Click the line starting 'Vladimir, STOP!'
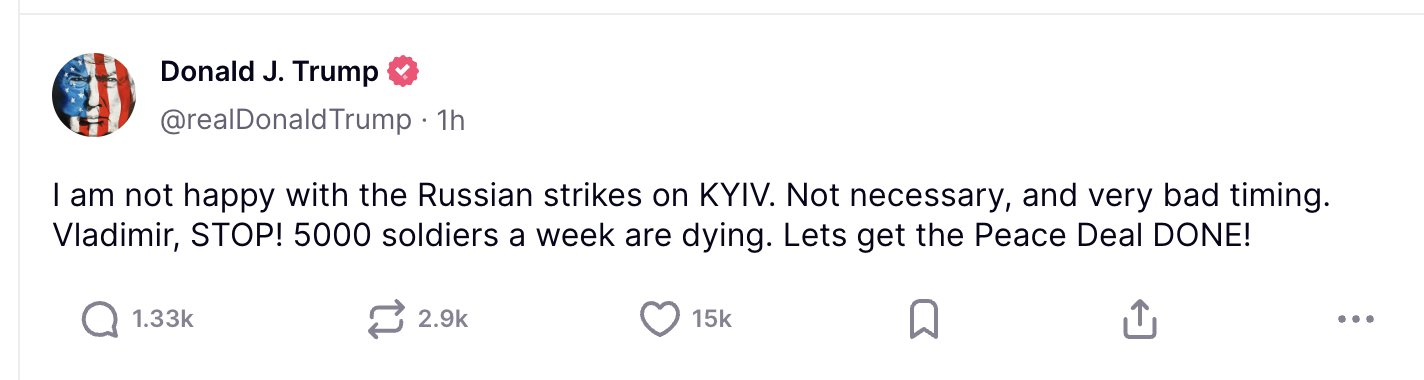The width and height of the screenshot is (1424, 380). [652, 240]
